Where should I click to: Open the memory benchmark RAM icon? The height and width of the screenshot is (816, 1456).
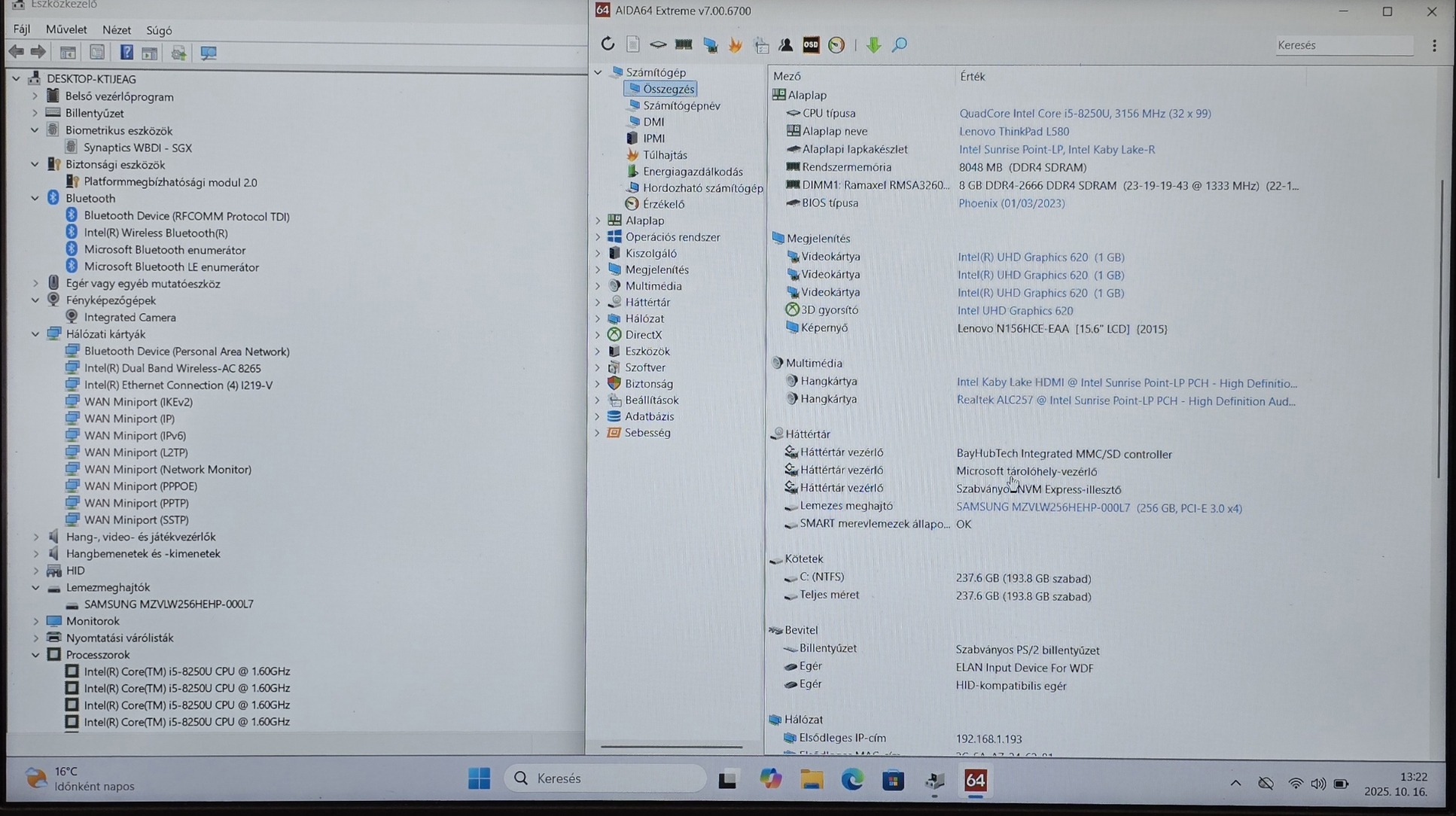tap(684, 45)
